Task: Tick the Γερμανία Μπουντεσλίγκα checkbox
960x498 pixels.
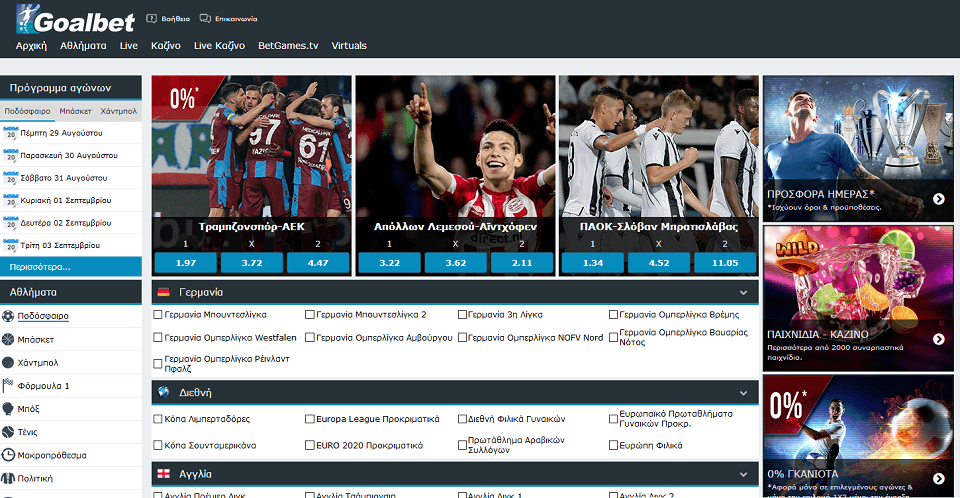Action: click(158, 315)
